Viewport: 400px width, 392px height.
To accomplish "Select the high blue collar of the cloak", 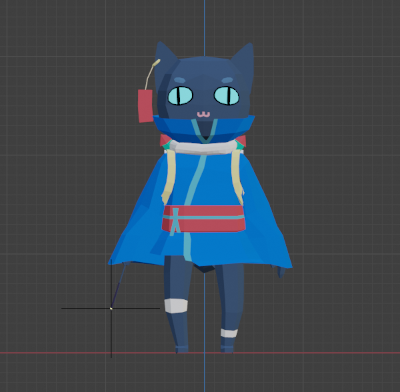I will [x=204, y=129].
